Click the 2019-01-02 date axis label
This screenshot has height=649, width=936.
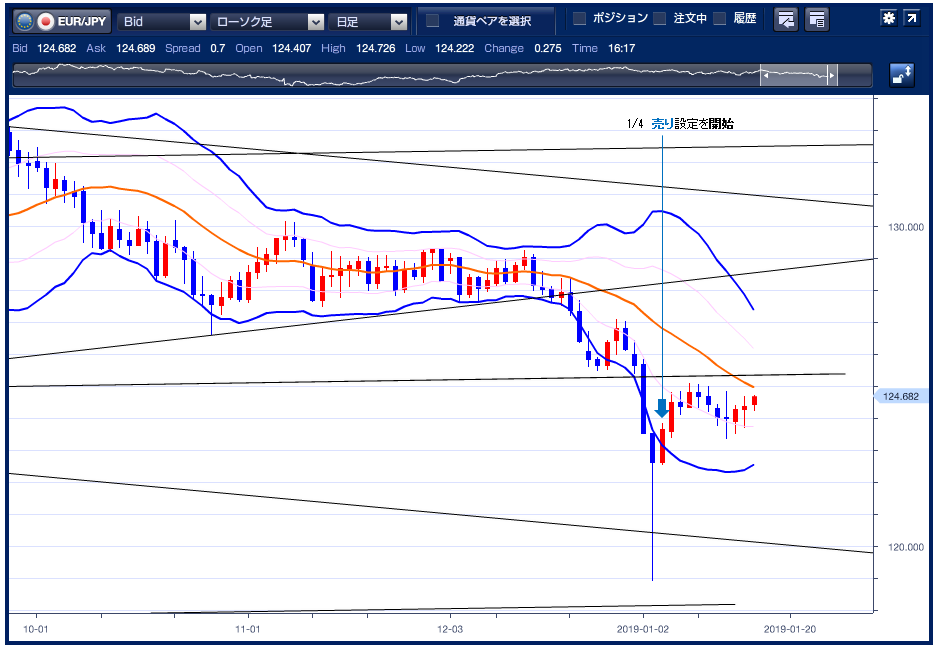[x=643, y=629]
